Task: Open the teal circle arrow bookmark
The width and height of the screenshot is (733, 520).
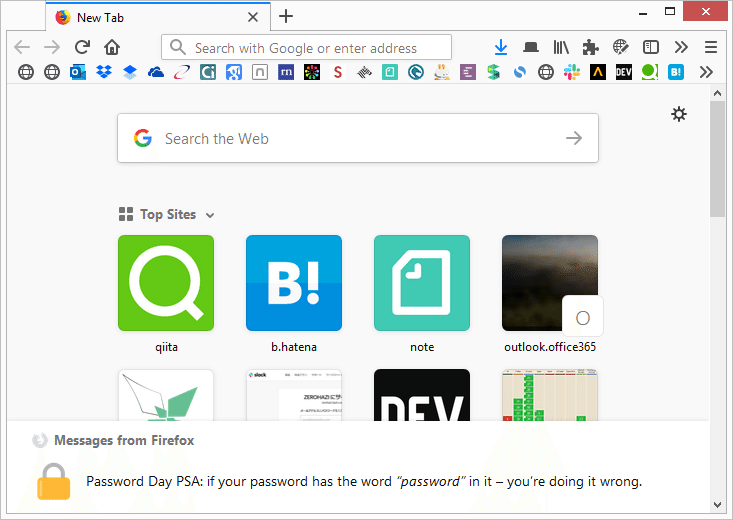Action: tap(416, 72)
